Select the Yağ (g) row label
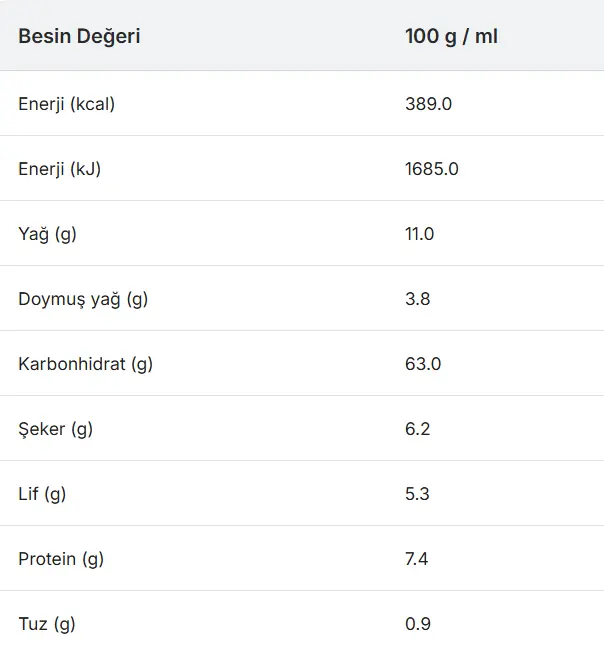604x647 pixels. tap(47, 234)
